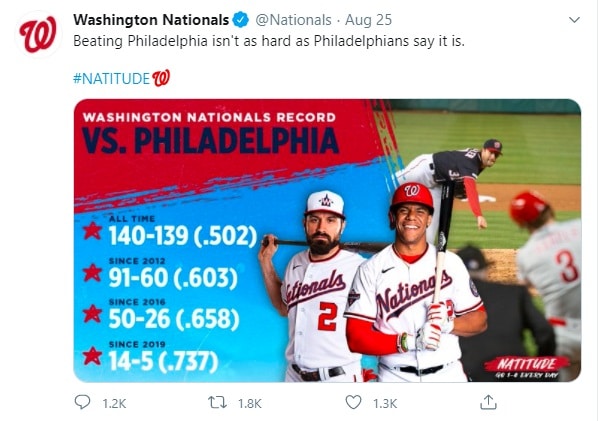Click the 1.3K like count

[x=385, y=403]
